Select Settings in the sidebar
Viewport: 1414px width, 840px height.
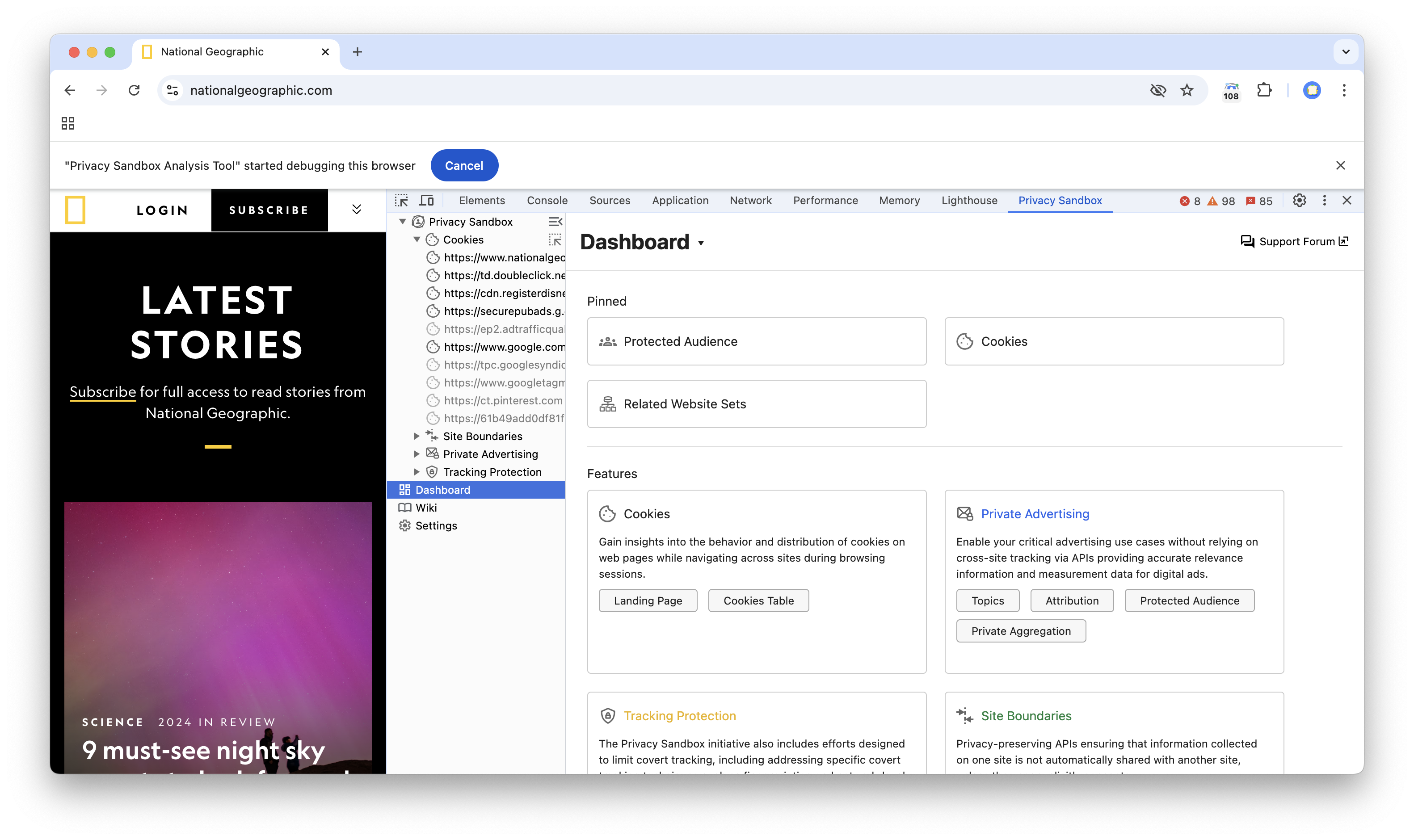point(476,525)
